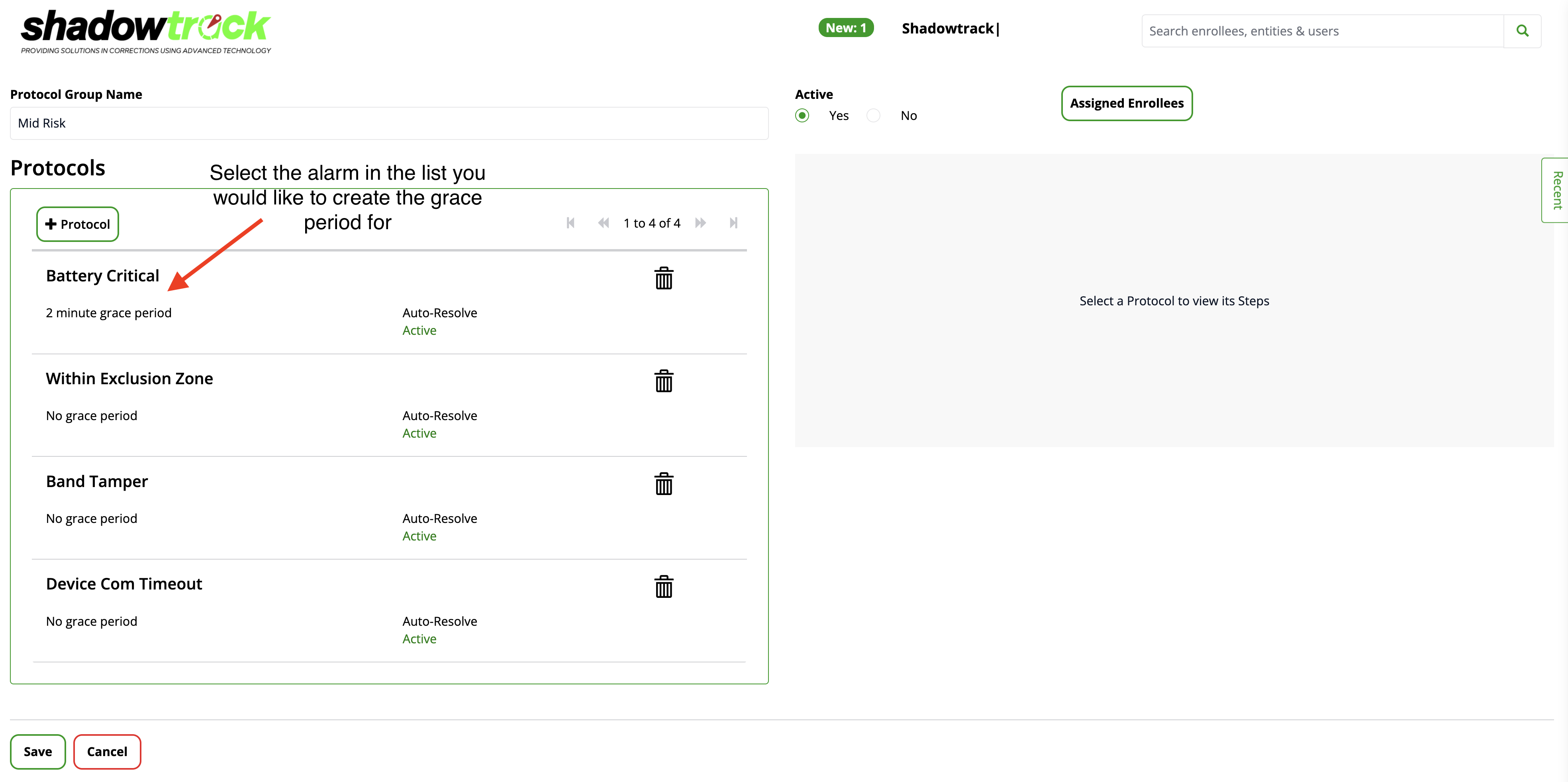Click the Protocol Group Name field
Screen dimensions: 1568x782
point(389,124)
